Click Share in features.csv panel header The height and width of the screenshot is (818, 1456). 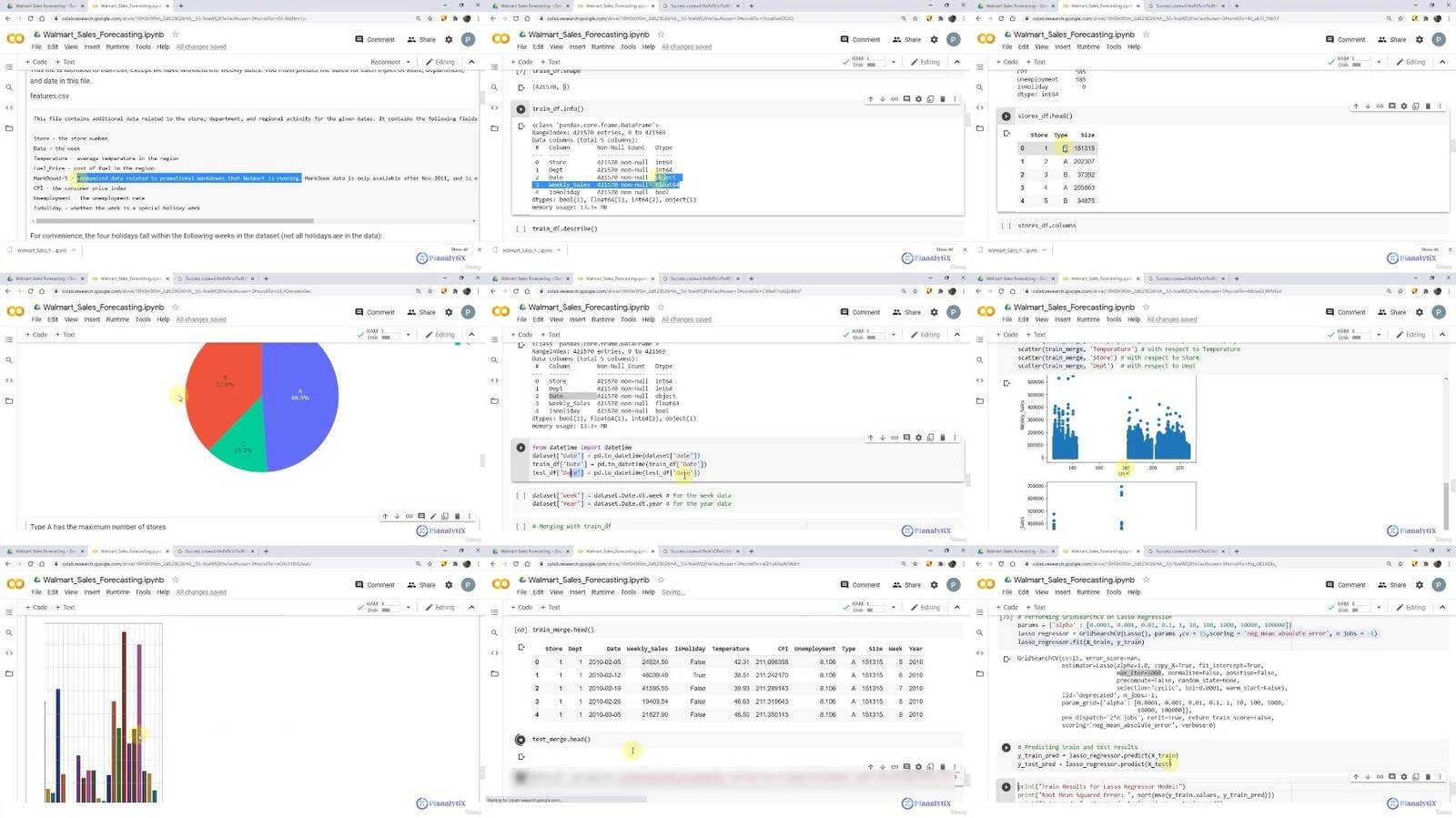pyautogui.click(x=421, y=39)
